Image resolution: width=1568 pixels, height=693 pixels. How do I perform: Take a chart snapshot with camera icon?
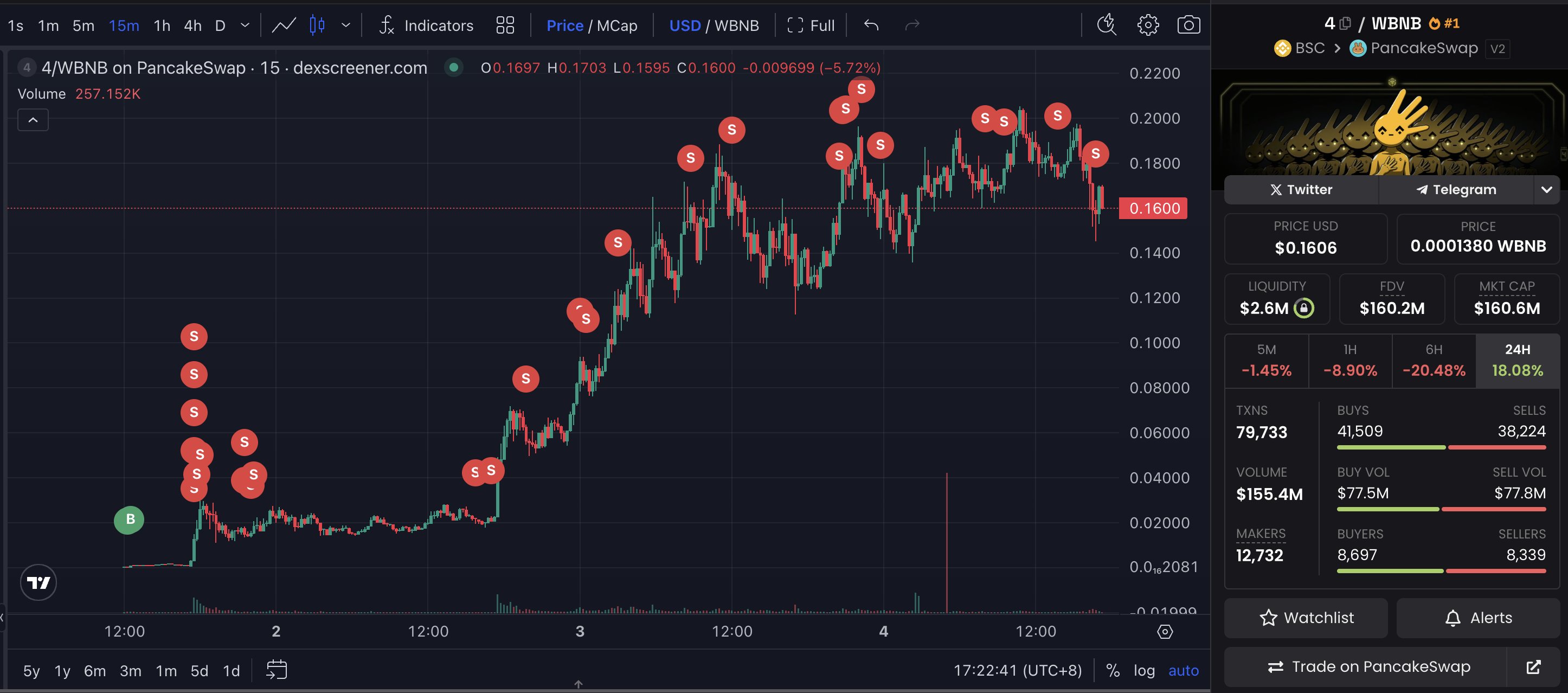pyautogui.click(x=1188, y=25)
